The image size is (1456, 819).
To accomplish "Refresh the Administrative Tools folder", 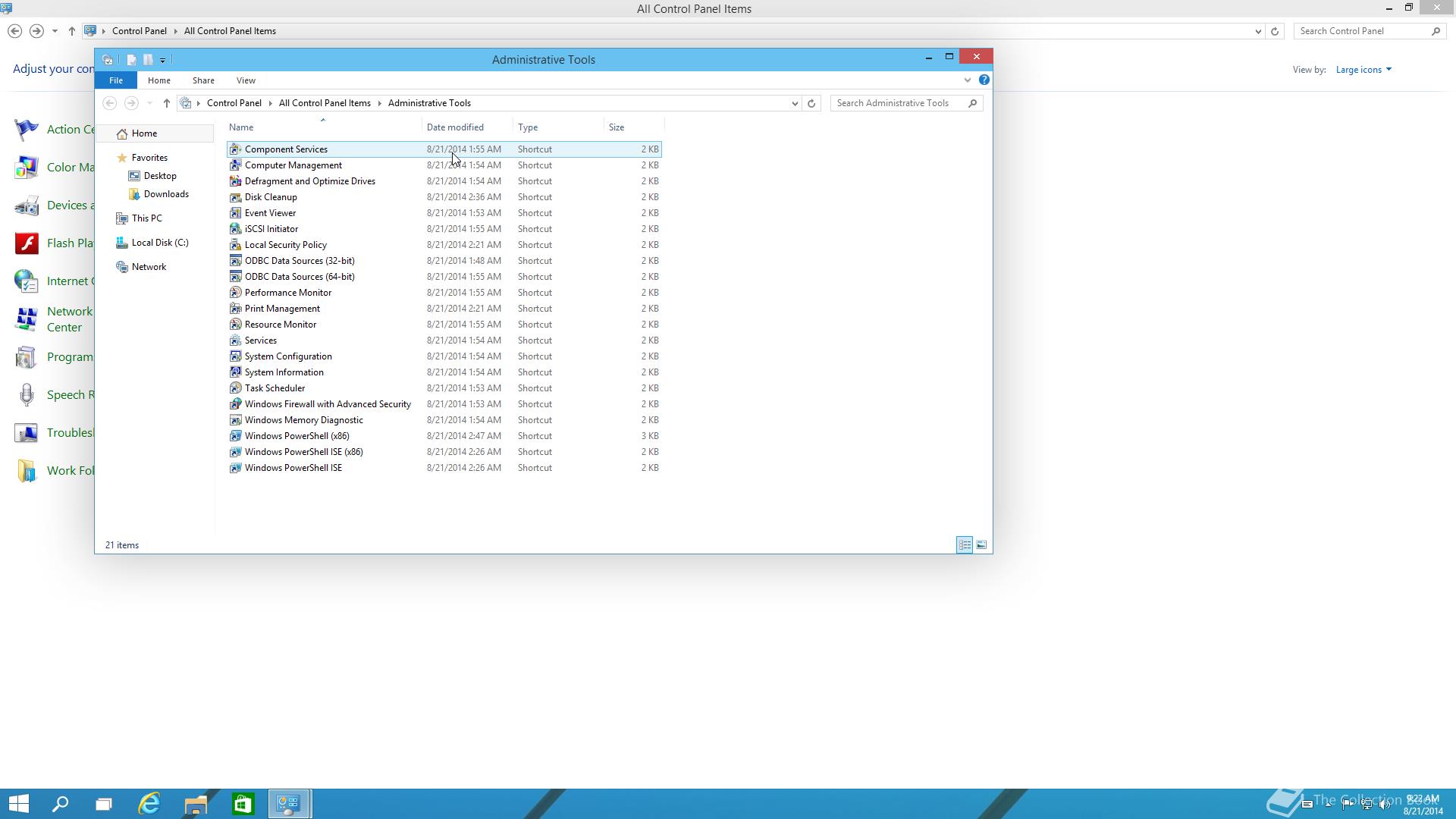I will pos(811,103).
